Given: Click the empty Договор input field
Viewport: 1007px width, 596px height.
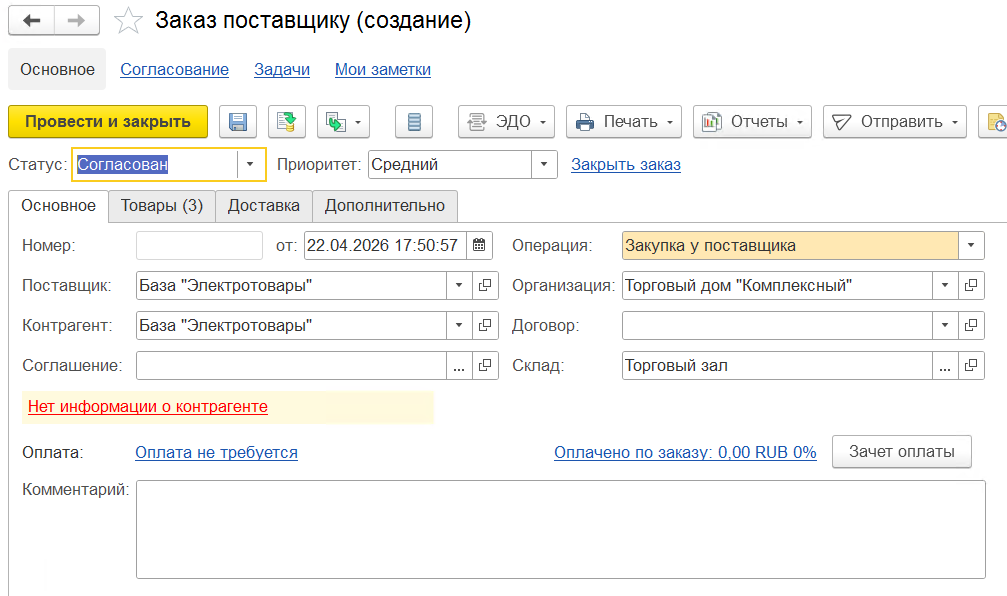Looking at the screenshot, I should tap(777, 326).
